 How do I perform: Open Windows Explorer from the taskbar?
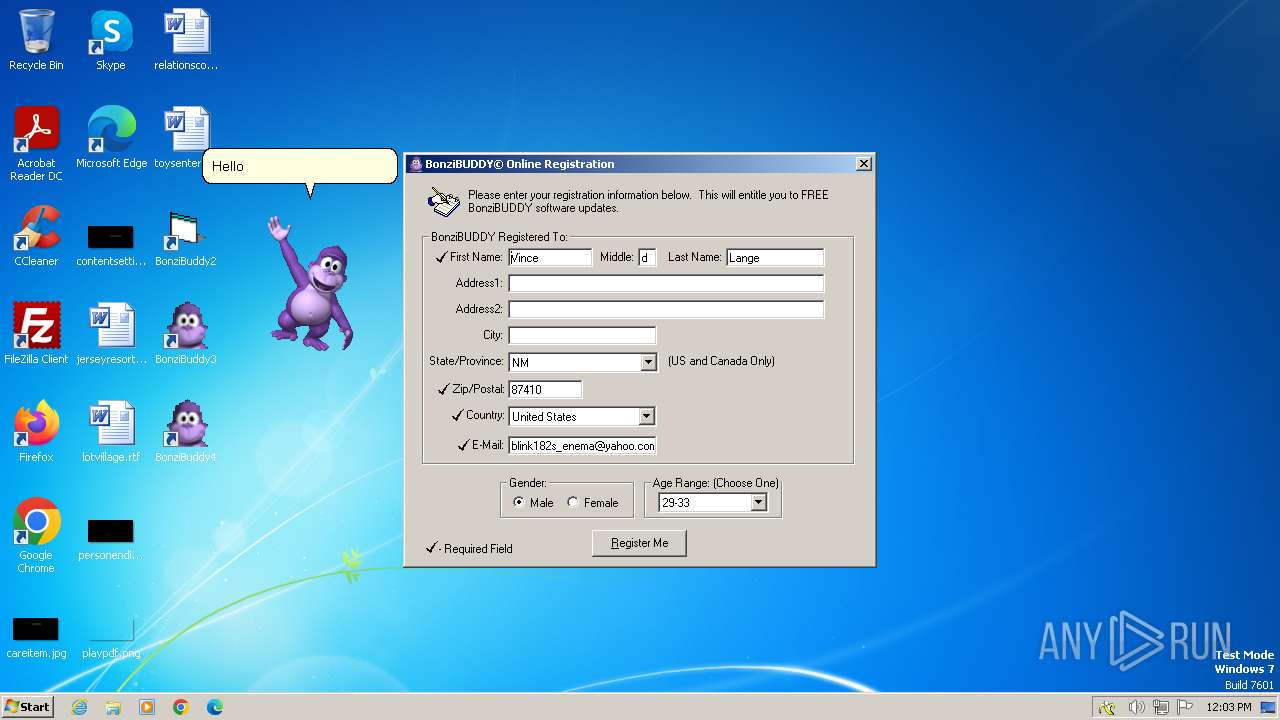pos(113,707)
